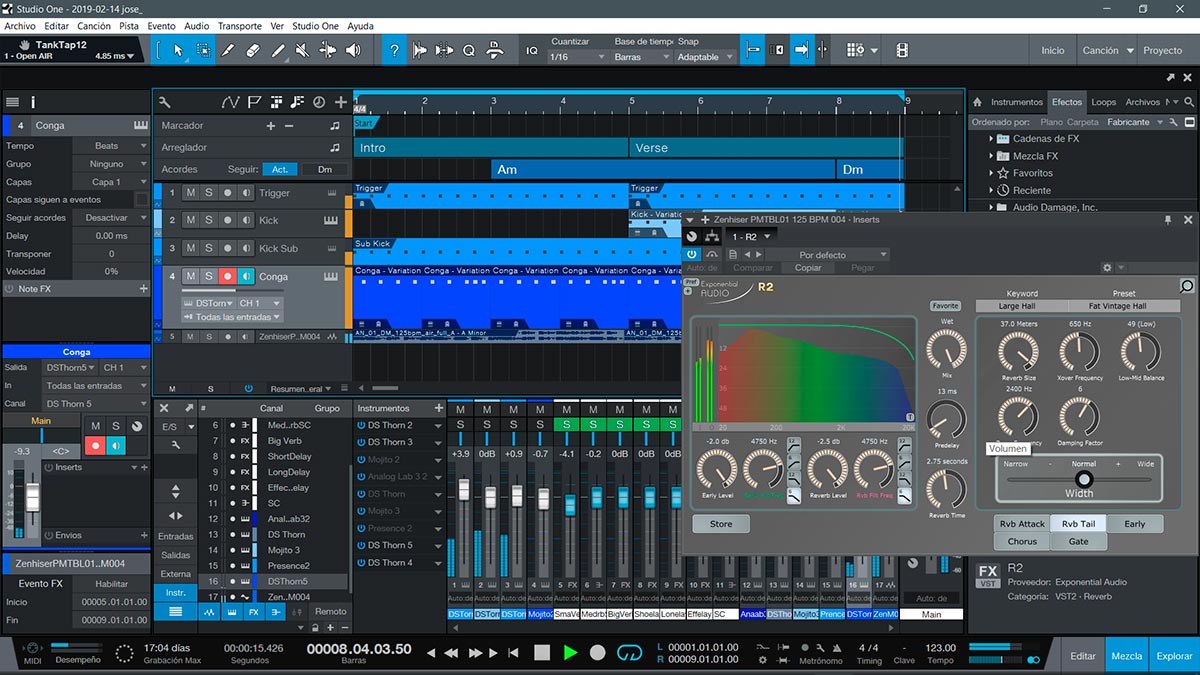Switch to the Efectos browser tab
Image resolution: width=1200 pixels, height=675 pixels.
(1067, 102)
